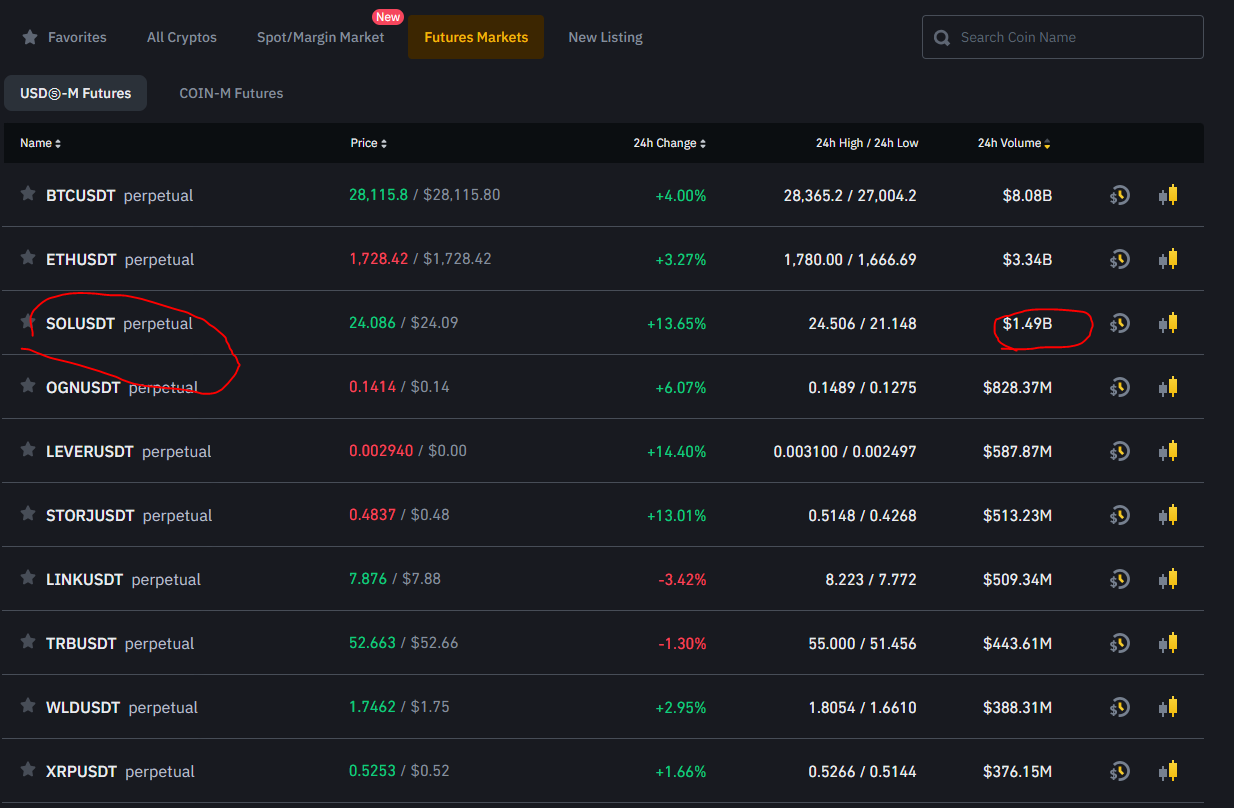
Task: Open the XRPUSDT perpetual contract
Action: click(x=120, y=771)
